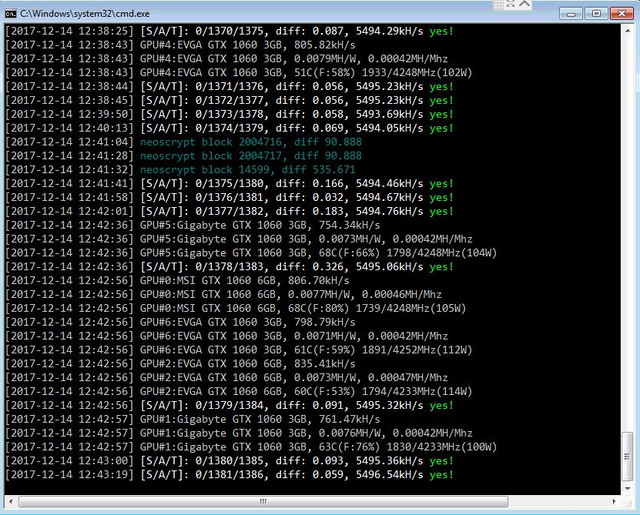The width and height of the screenshot is (640, 515).
Task: Click share count '0/1371/1376'
Action: 229,87
